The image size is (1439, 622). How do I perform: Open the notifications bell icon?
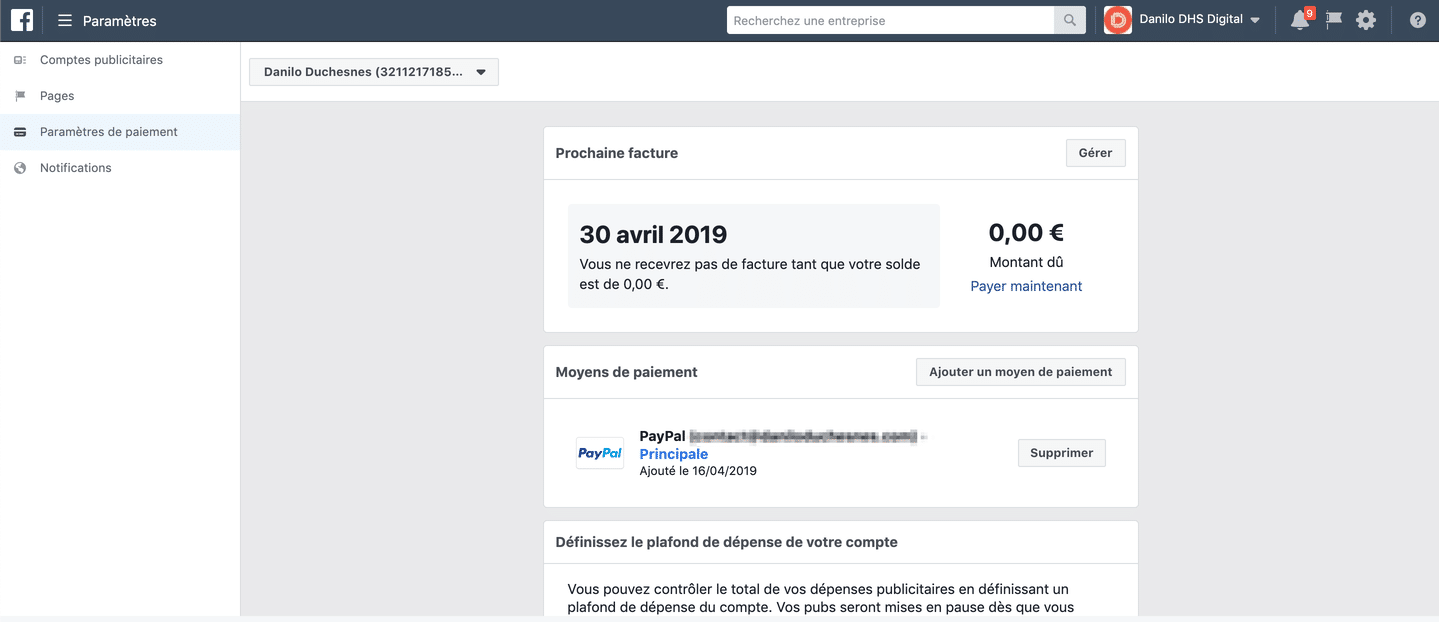pos(1300,20)
